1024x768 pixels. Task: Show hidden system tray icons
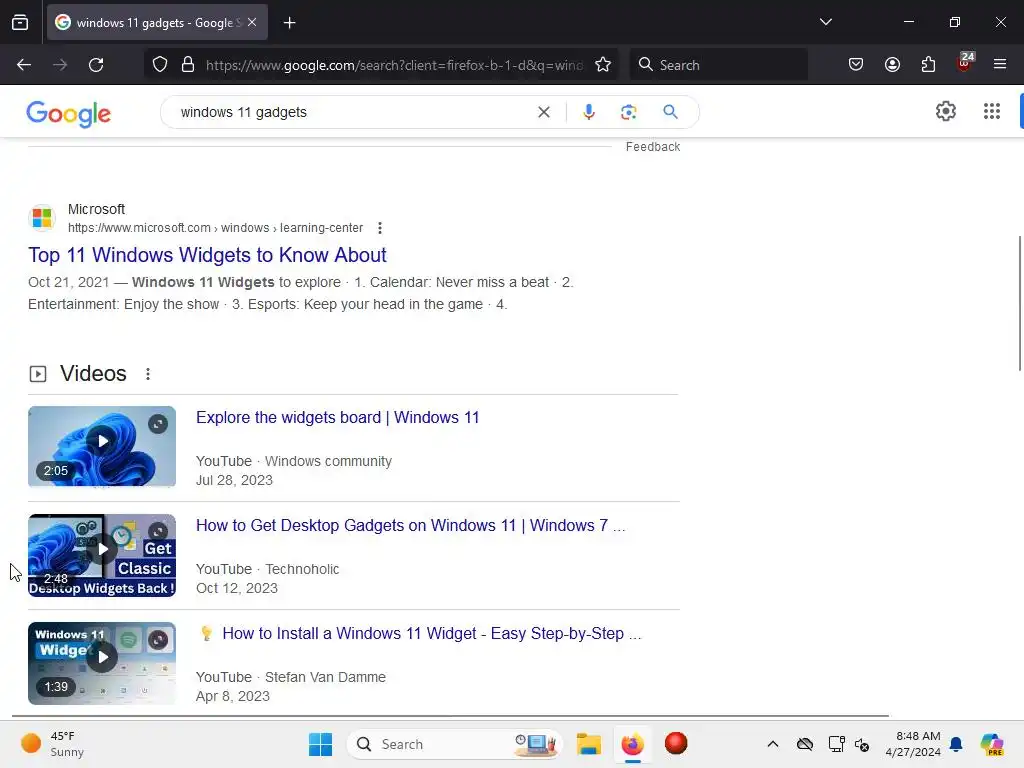773,744
